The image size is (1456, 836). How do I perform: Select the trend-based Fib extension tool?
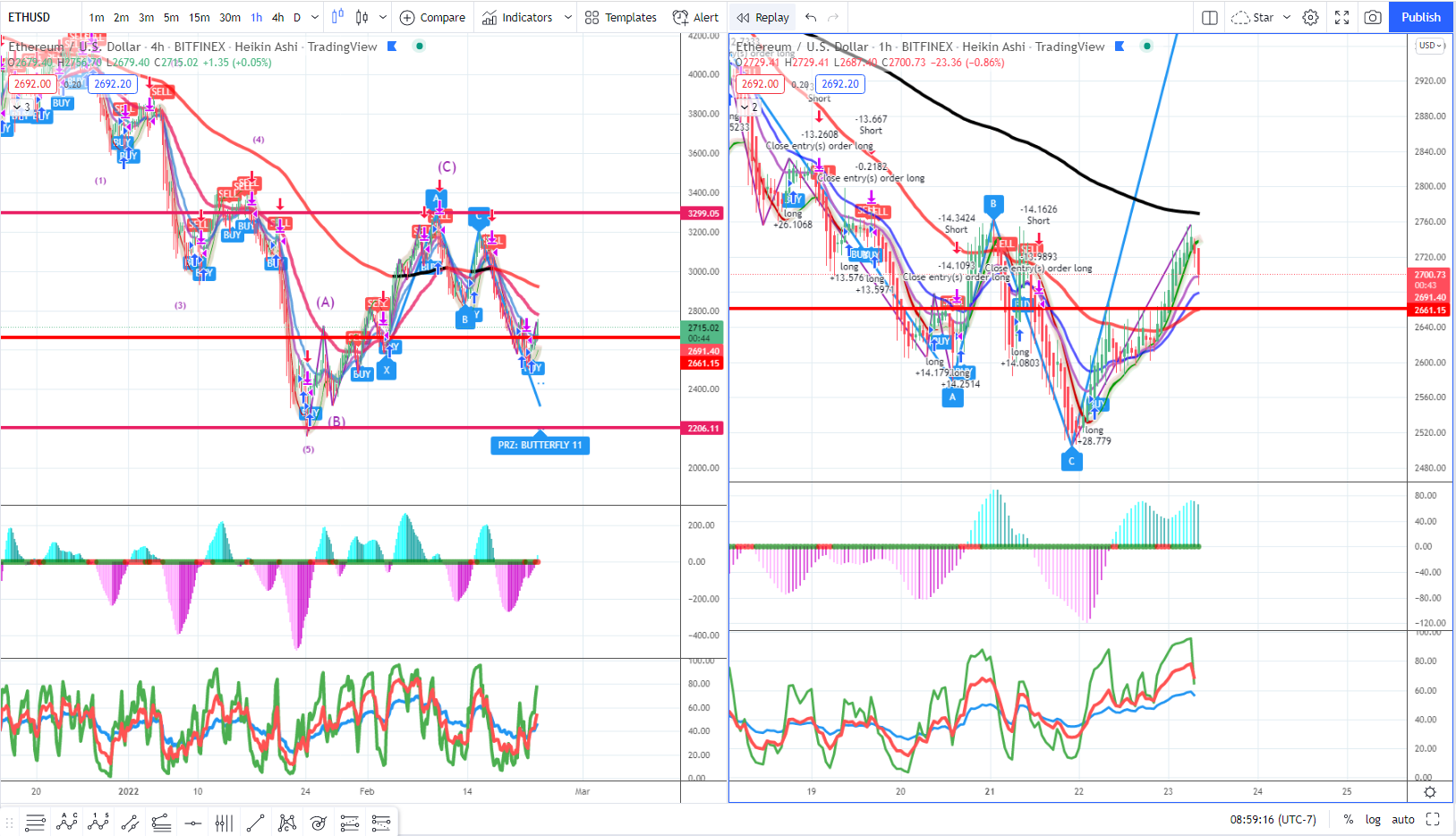coord(161,823)
